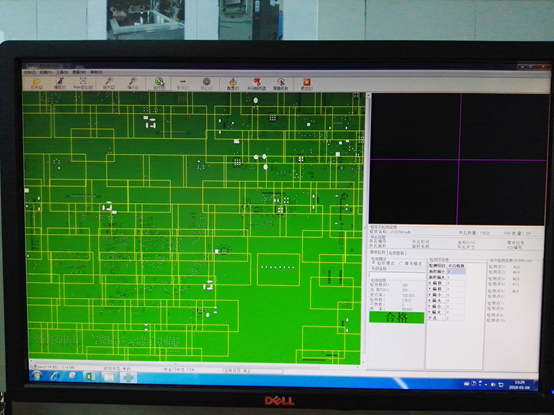Screen dimensions: 554x415
Task: Click the second magnifier Zoom Out icon
Action: pyautogui.click(x=133, y=84)
